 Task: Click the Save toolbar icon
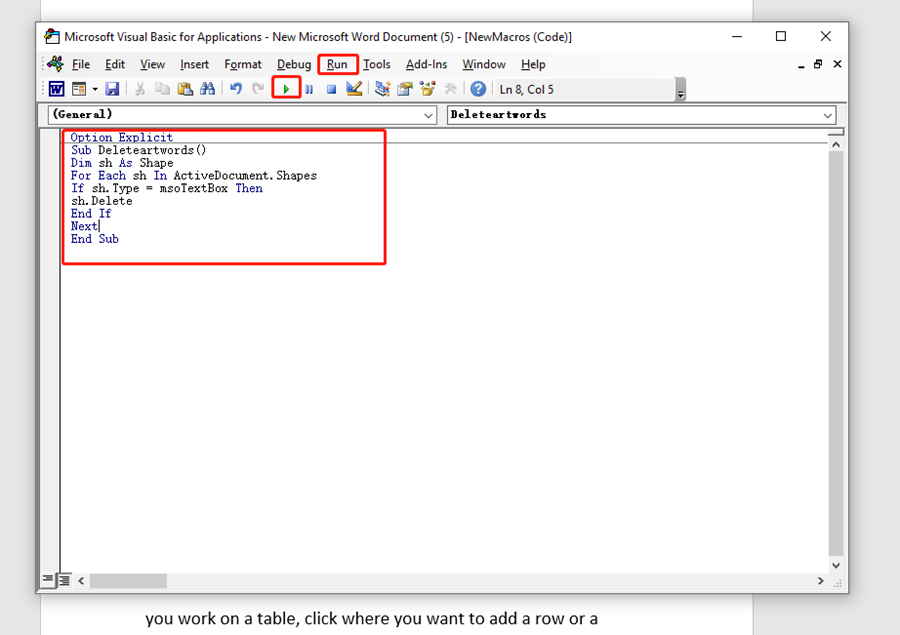[113, 88]
